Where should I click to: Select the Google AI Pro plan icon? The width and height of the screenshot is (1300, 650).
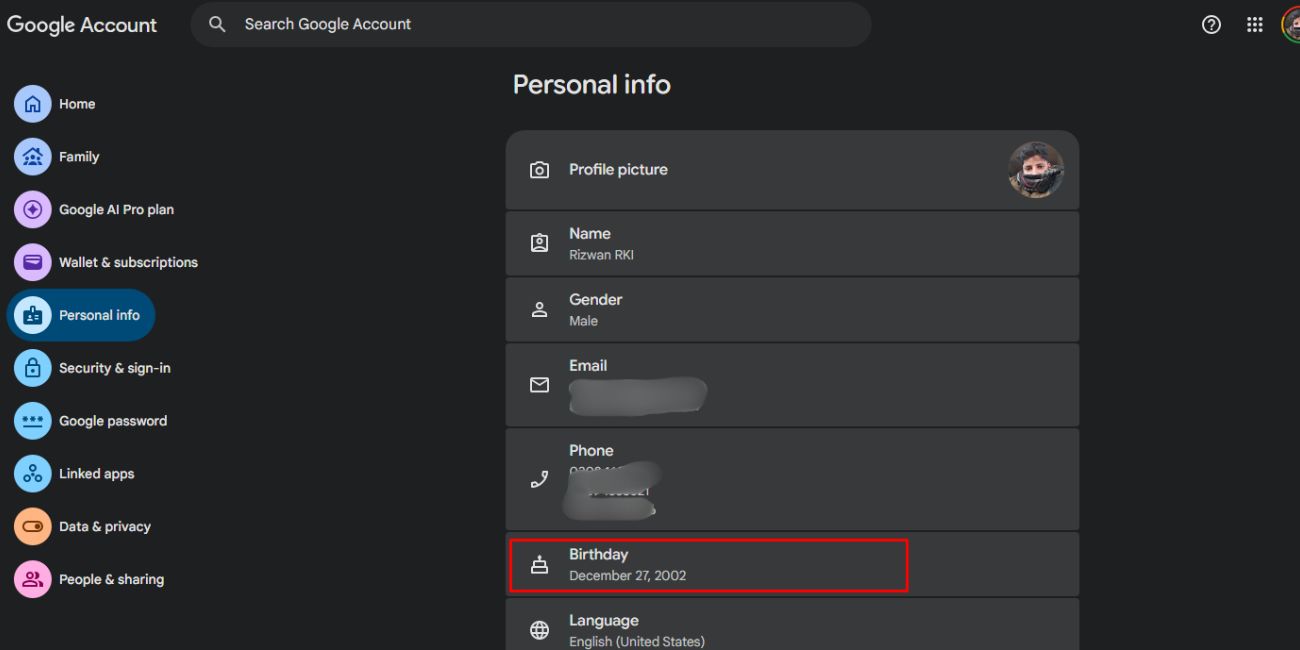[33, 210]
